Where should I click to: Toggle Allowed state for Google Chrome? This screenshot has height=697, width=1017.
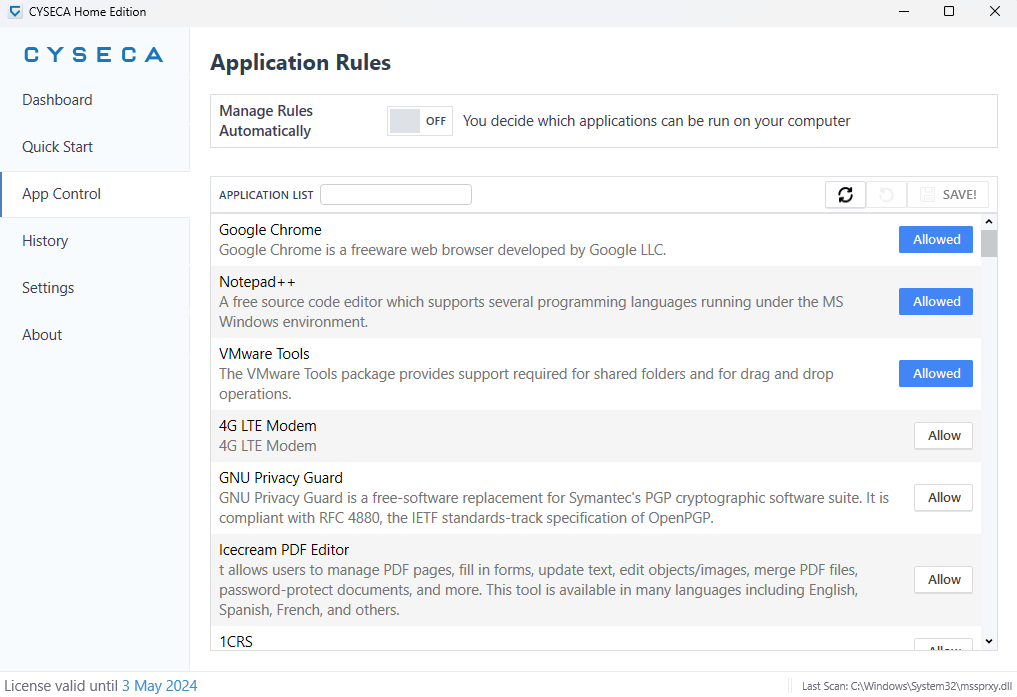pos(935,240)
